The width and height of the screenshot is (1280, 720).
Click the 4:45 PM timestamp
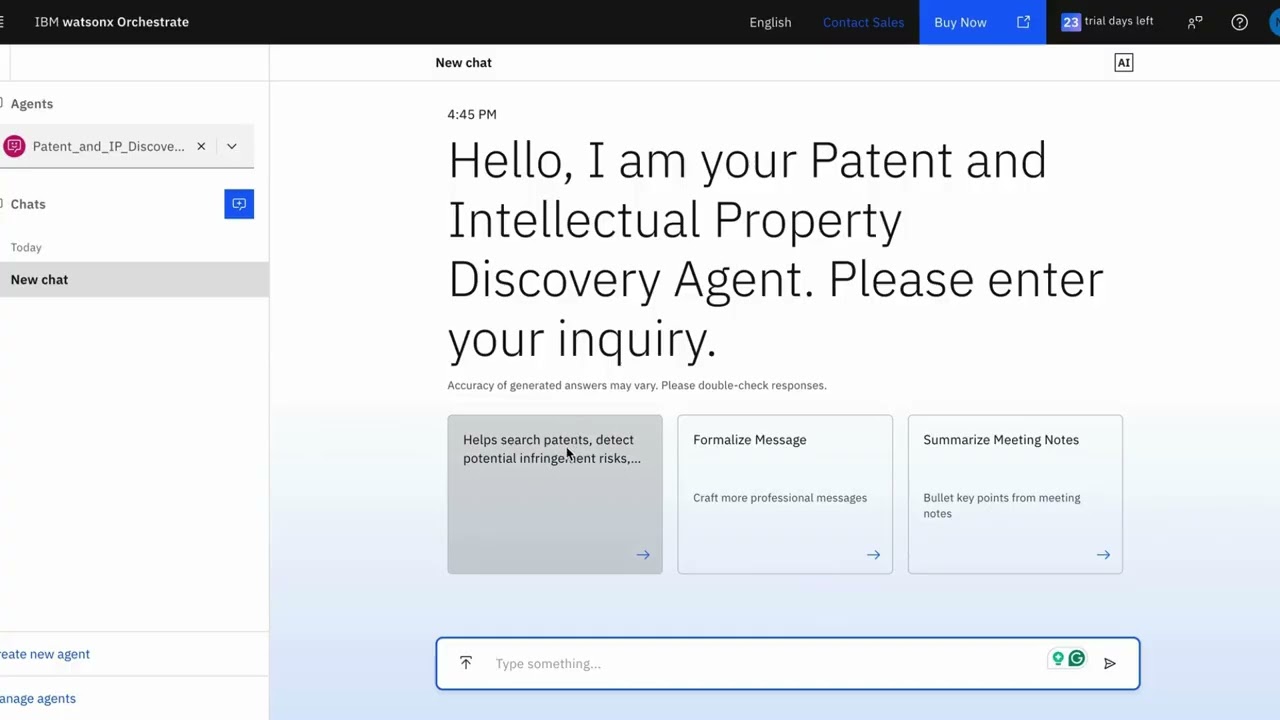[472, 114]
